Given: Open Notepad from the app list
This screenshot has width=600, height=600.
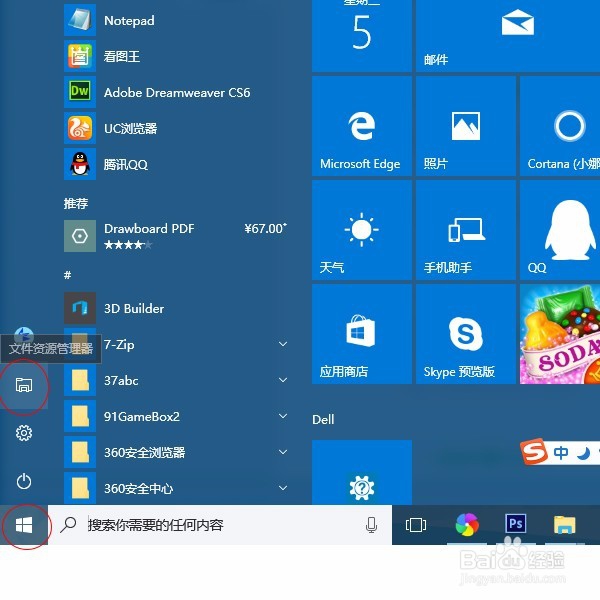Looking at the screenshot, I should (176, 20).
